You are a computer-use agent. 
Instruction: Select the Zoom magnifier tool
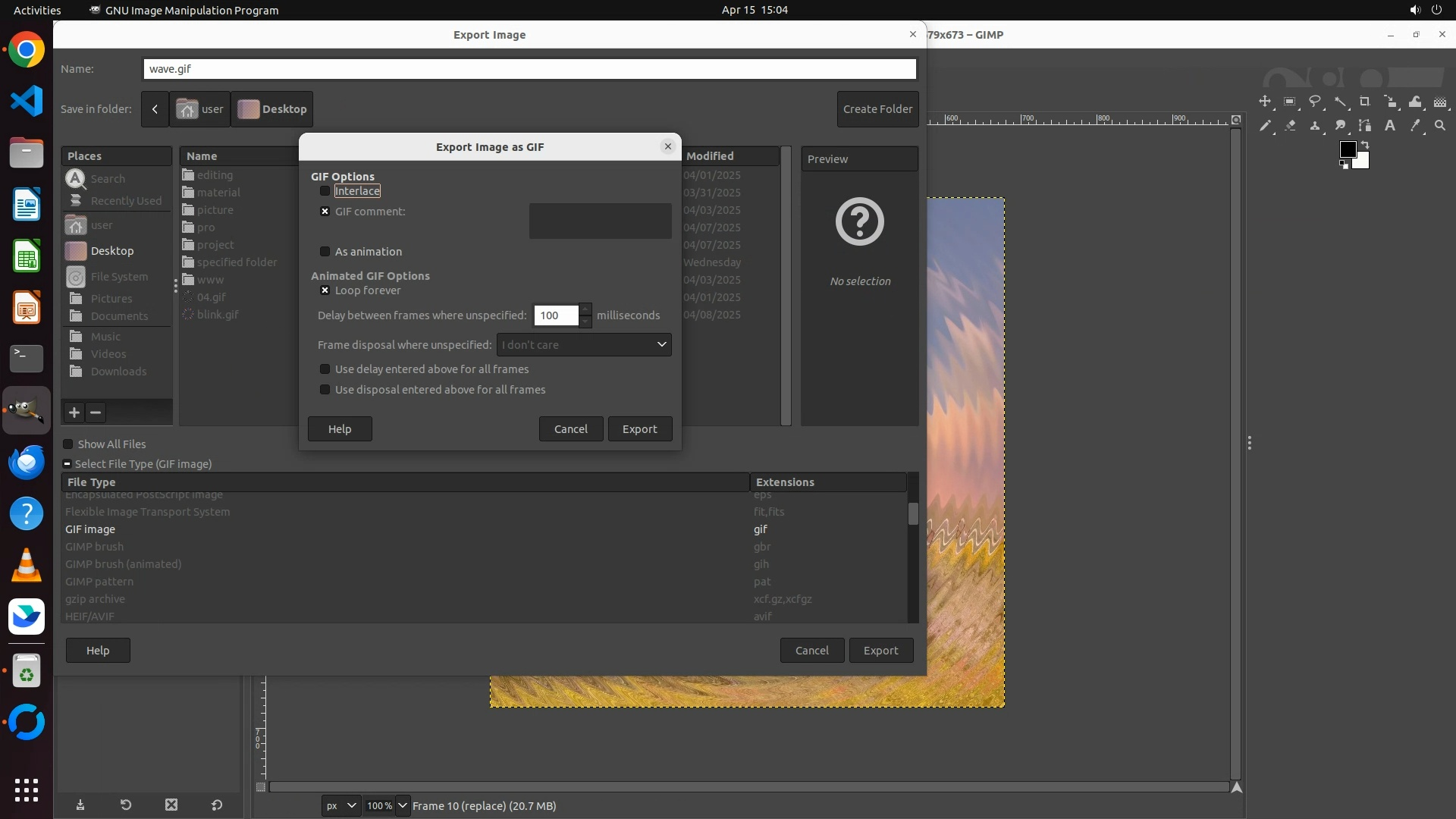coord(1440,126)
